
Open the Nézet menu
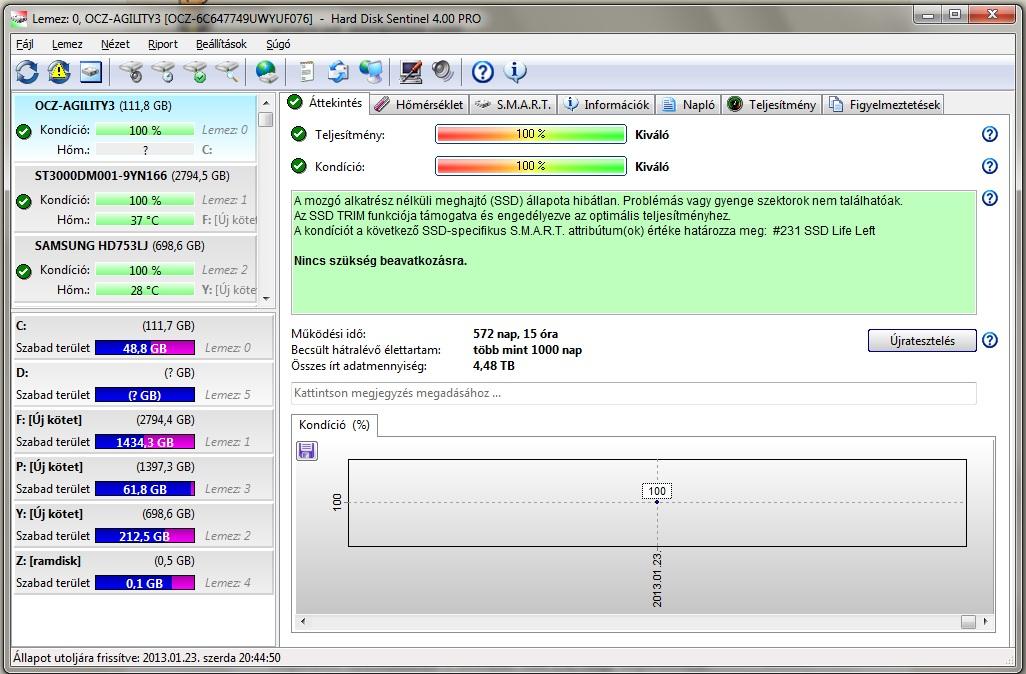tap(115, 44)
